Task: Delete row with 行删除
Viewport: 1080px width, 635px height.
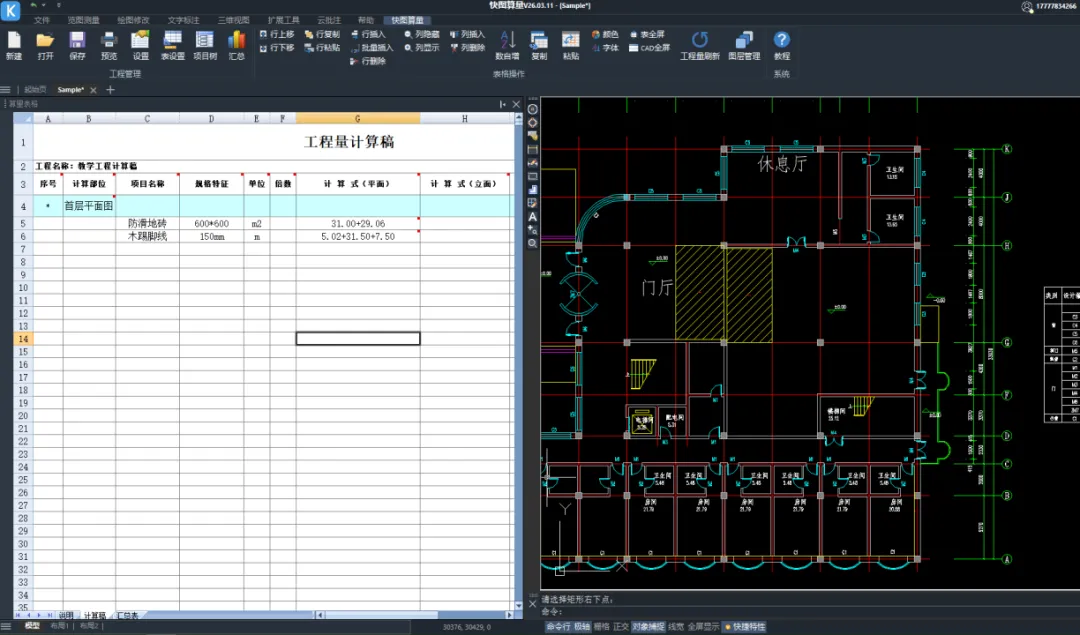Action: [368, 61]
